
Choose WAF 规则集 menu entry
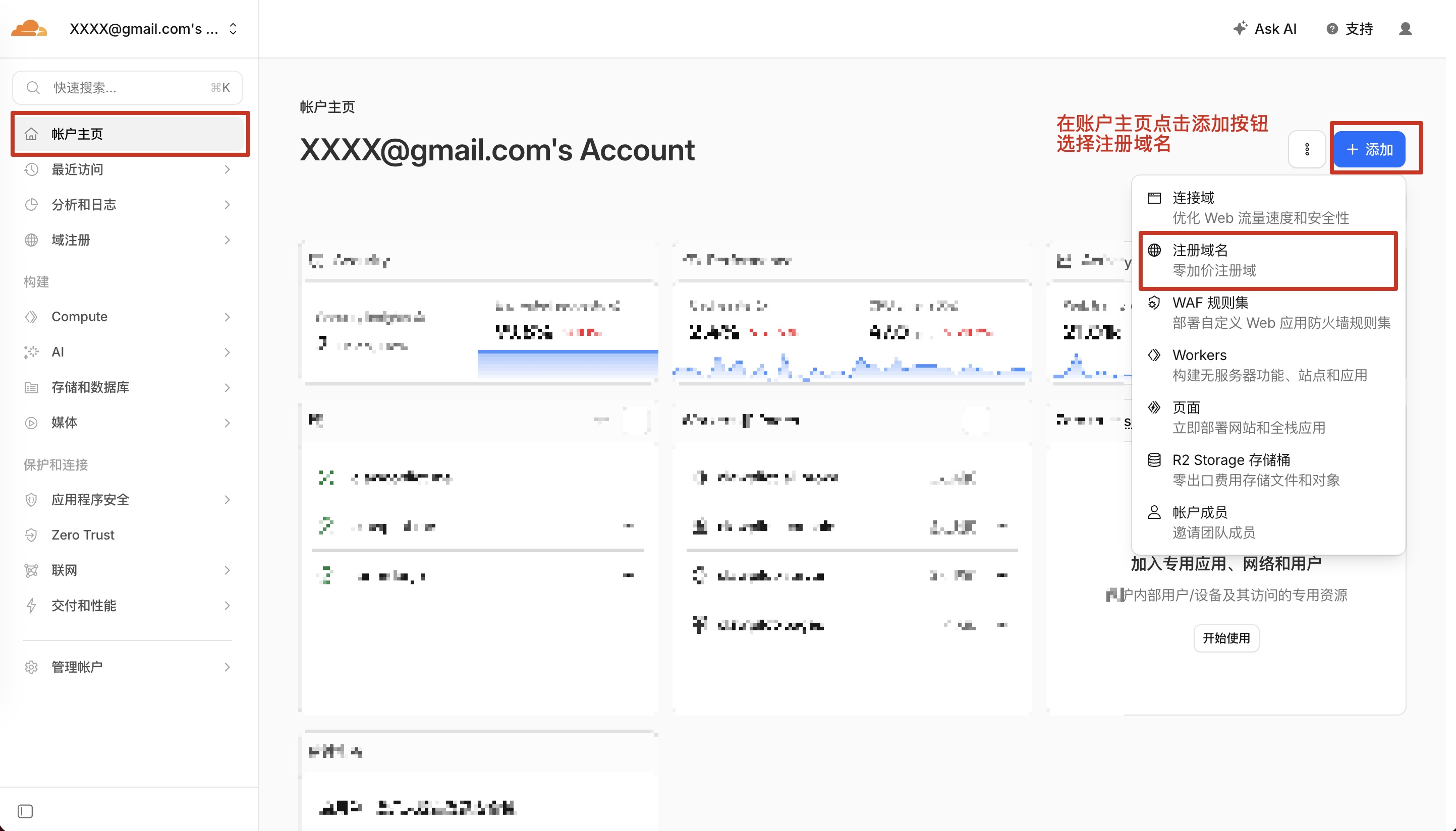[x=1210, y=303]
